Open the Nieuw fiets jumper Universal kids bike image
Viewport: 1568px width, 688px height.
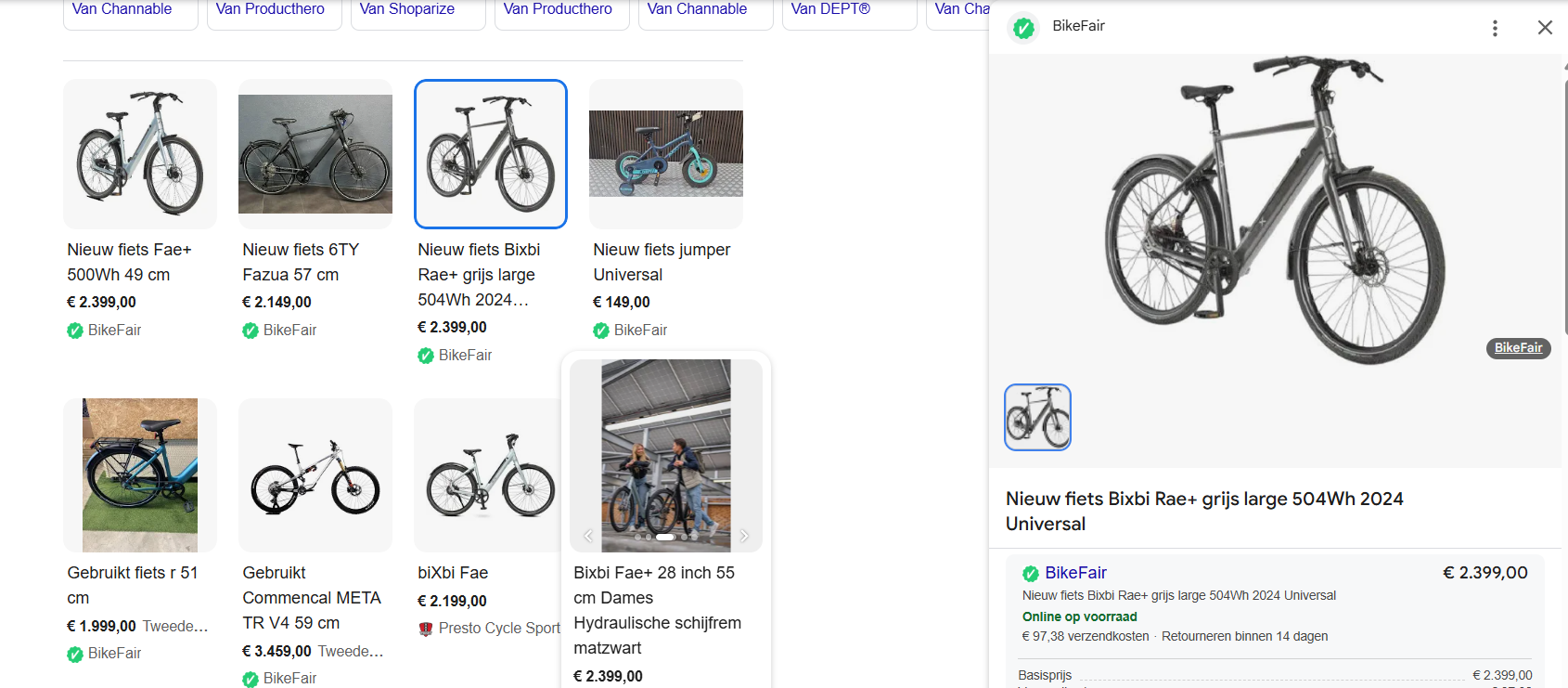666,154
